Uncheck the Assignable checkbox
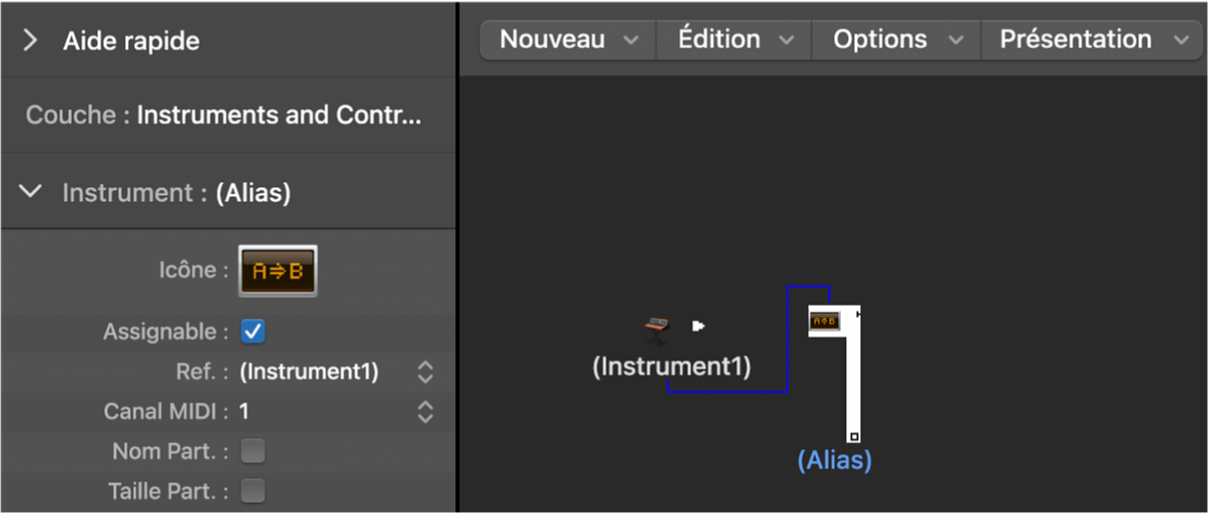Screen dimensions: 1210x513 click(254, 331)
